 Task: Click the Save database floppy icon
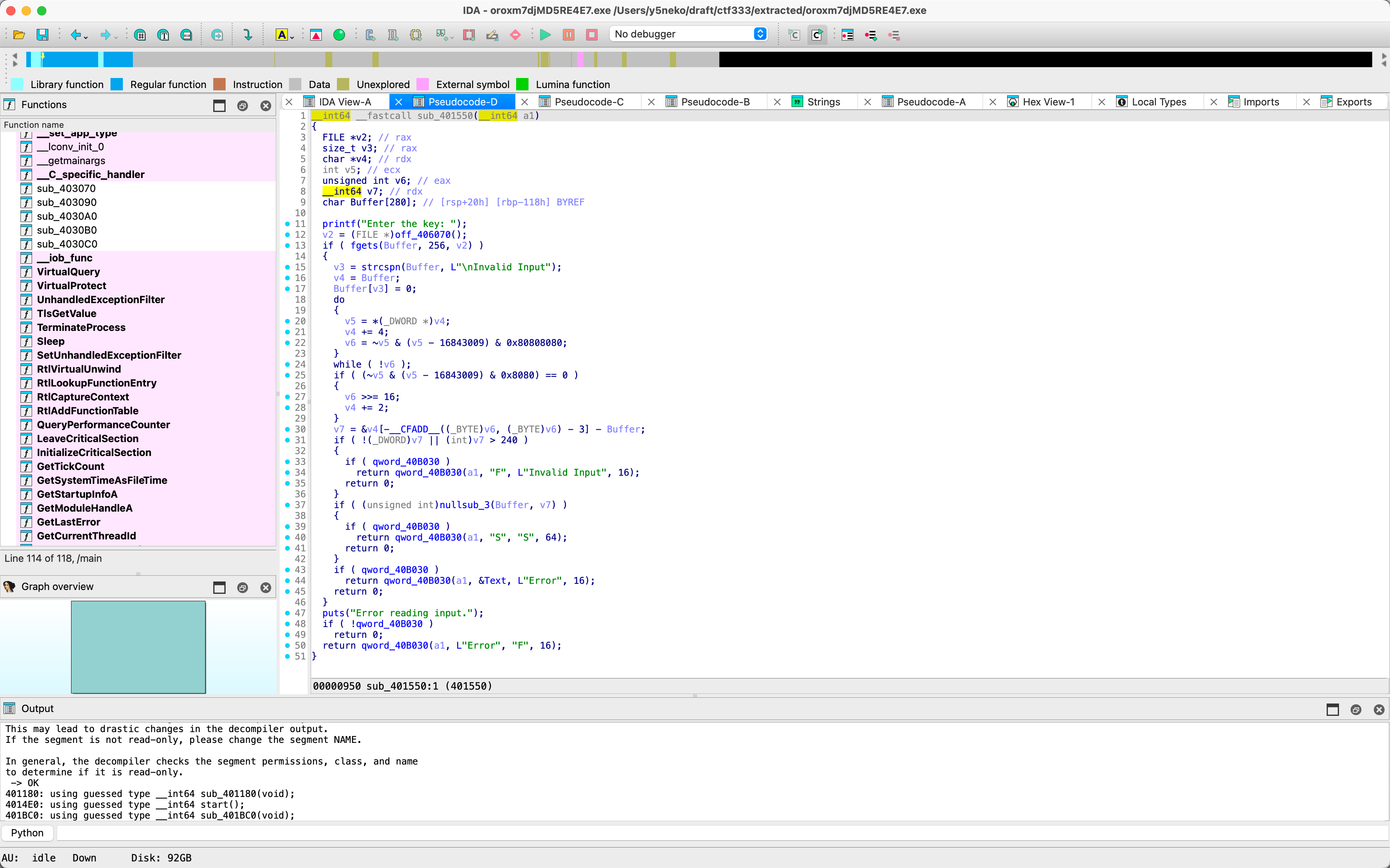pos(42,35)
